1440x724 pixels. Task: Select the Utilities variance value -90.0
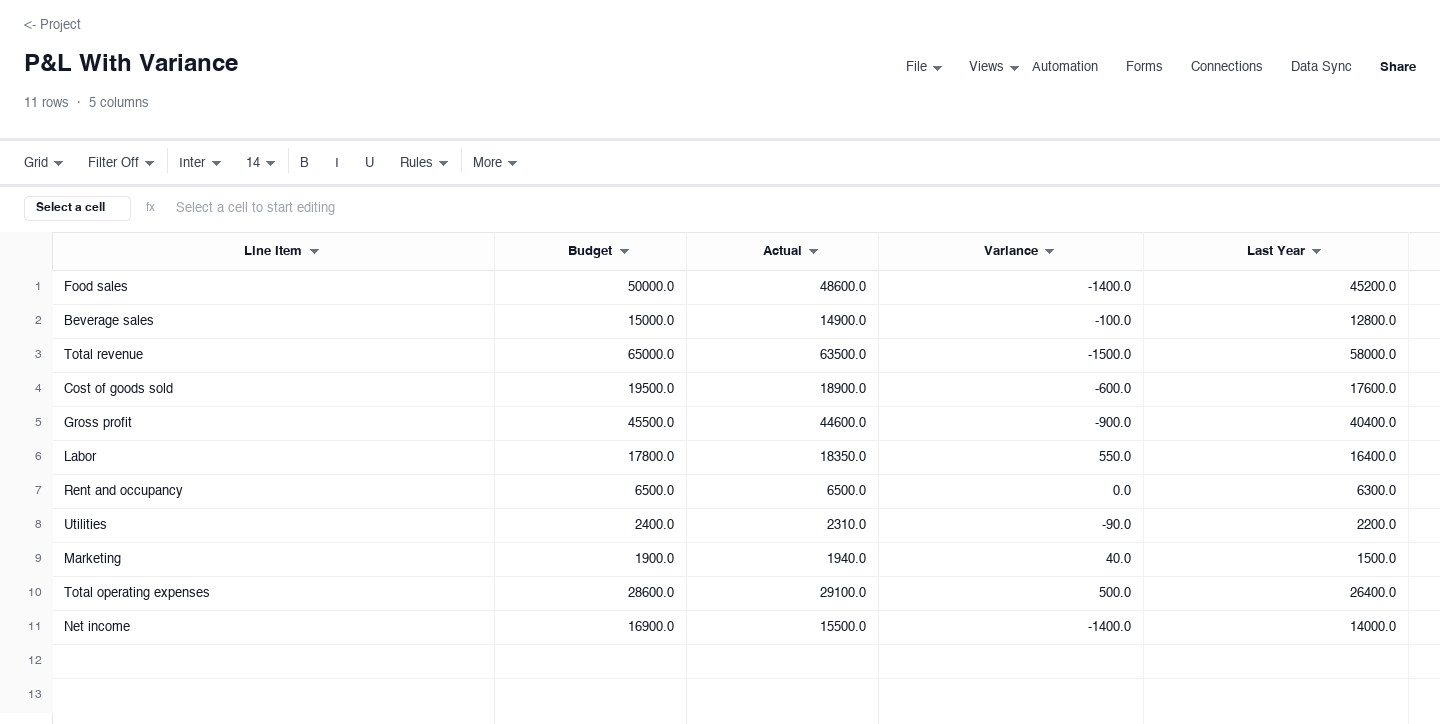click(1011, 525)
